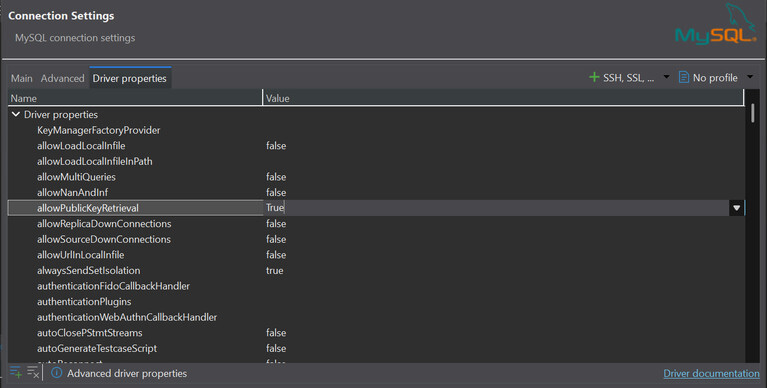Select the authenticationPlugins property

pos(84,302)
